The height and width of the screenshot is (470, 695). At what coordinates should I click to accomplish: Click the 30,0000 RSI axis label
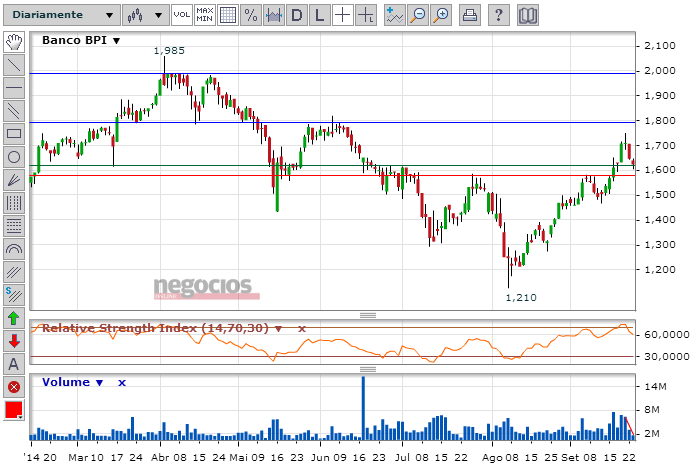pyautogui.click(x=667, y=356)
